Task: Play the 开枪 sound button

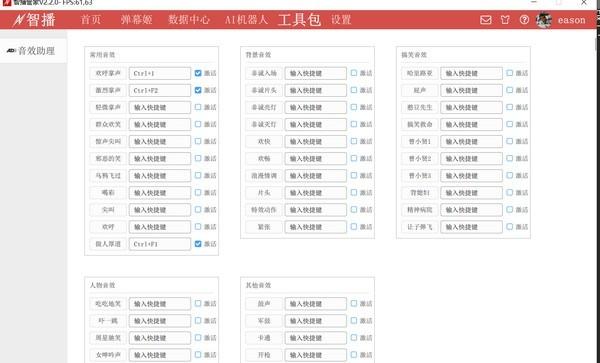Action: pos(264,355)
